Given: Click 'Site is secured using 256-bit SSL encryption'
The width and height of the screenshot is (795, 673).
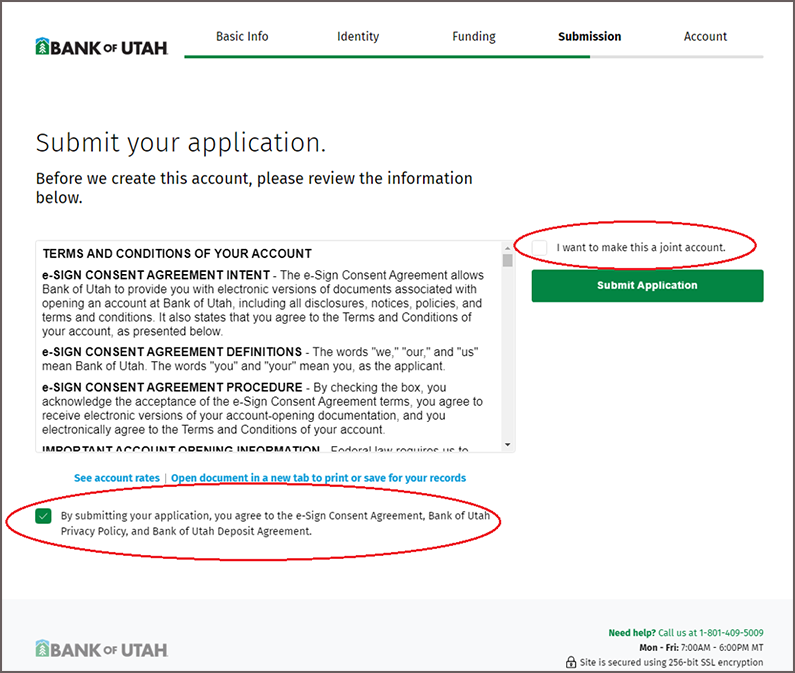Looking at the screenshot, I should click(672, 662).
